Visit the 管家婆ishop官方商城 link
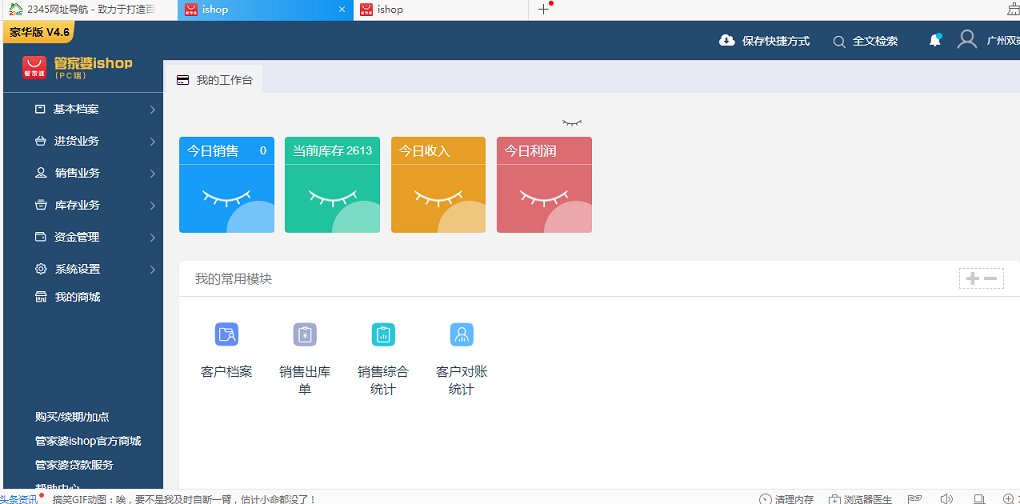 [88, 441]
